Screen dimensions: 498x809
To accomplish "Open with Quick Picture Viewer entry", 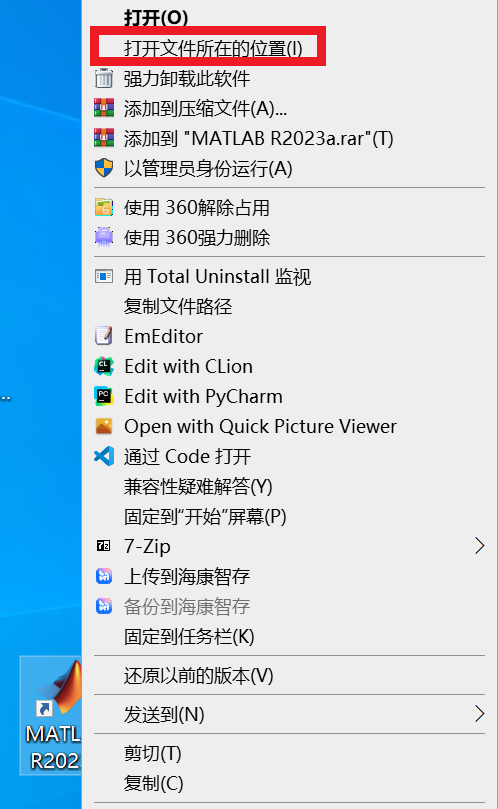I will (290, 426).
